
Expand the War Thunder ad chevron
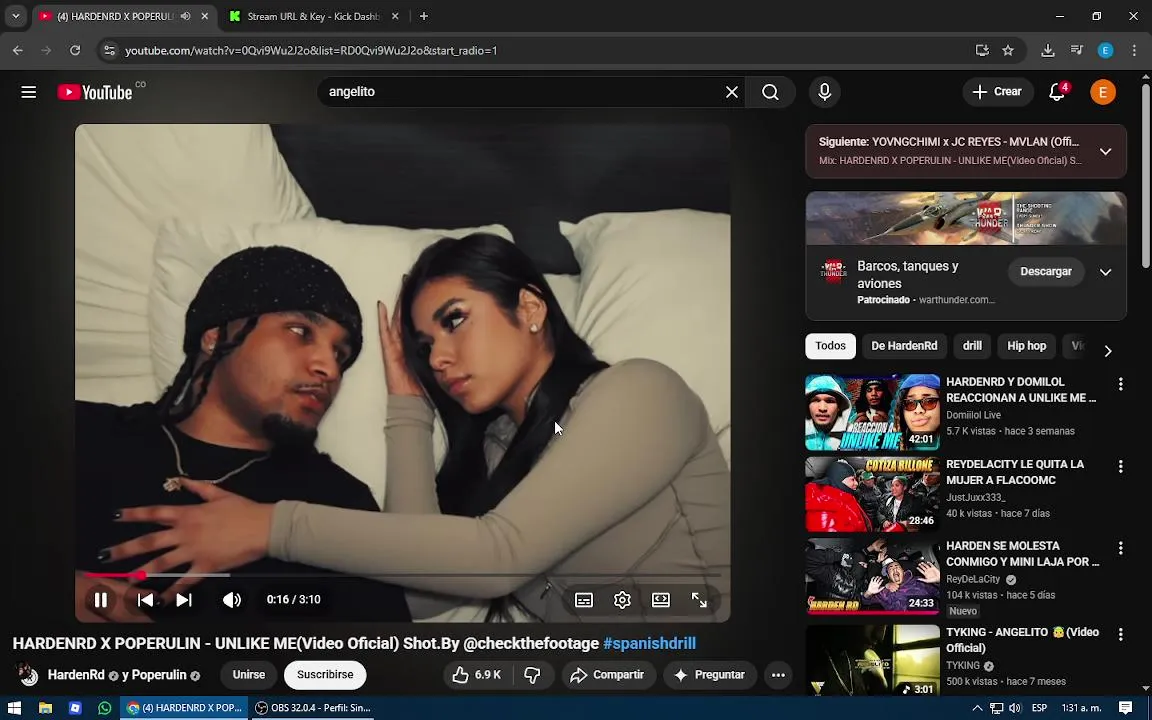(x=1105, y=272)
